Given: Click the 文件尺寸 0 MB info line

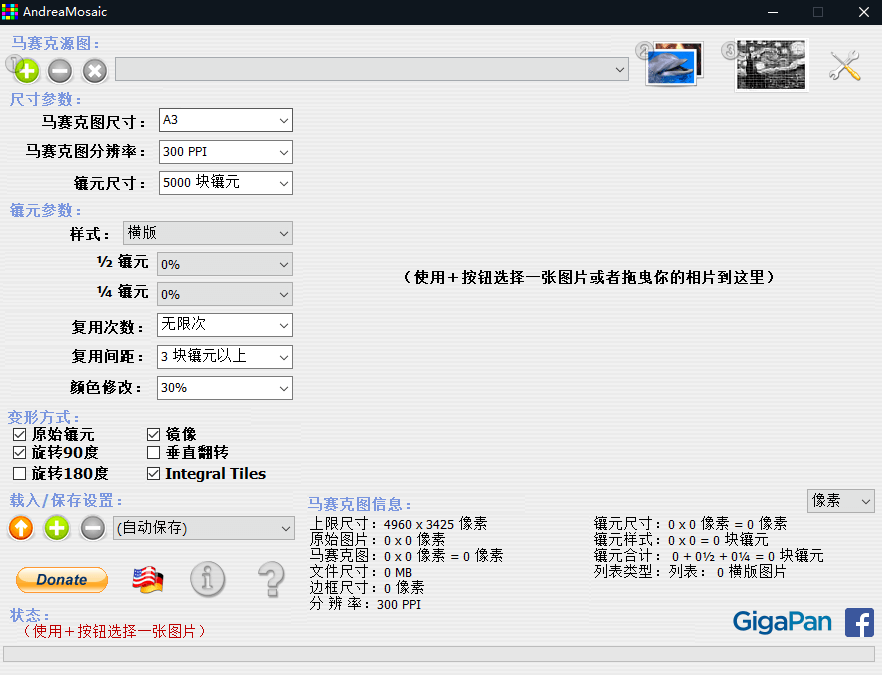Looking at the screenshot, I should pos(361,572).
